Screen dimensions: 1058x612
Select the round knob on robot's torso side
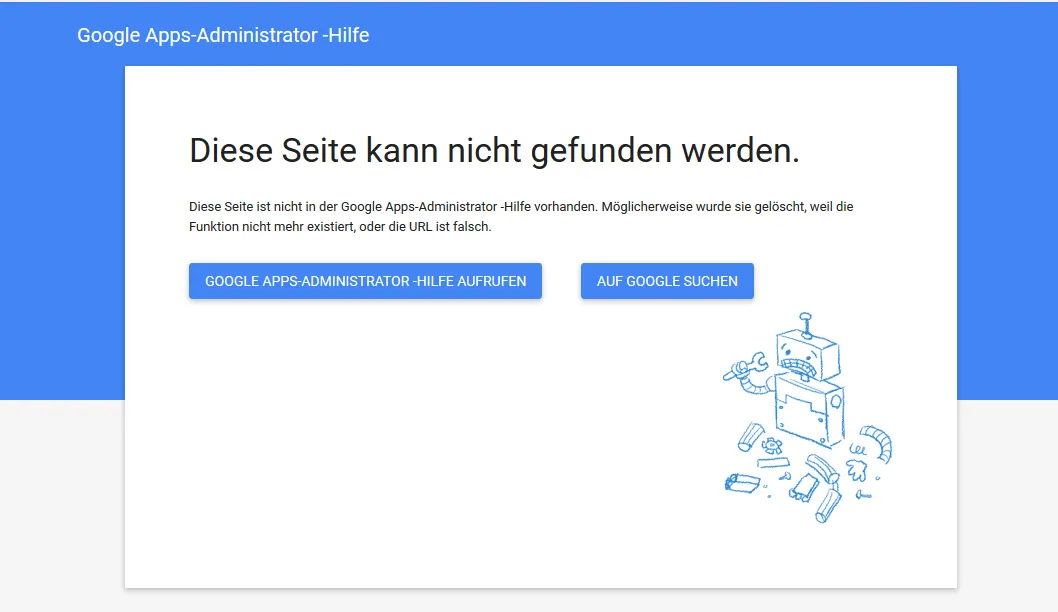[835, 402]
